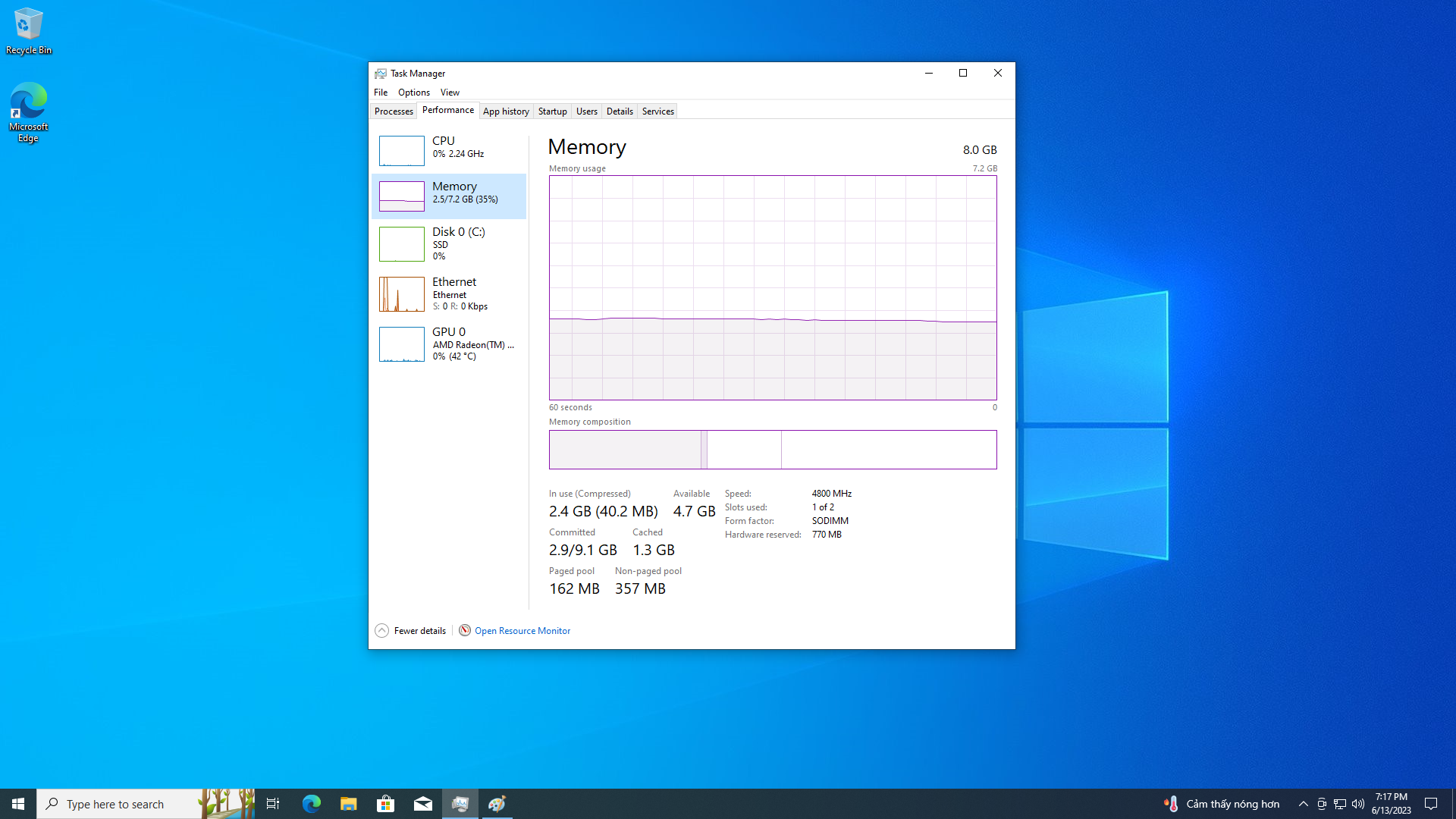Expand the Services tab panel

pos(658,111)
